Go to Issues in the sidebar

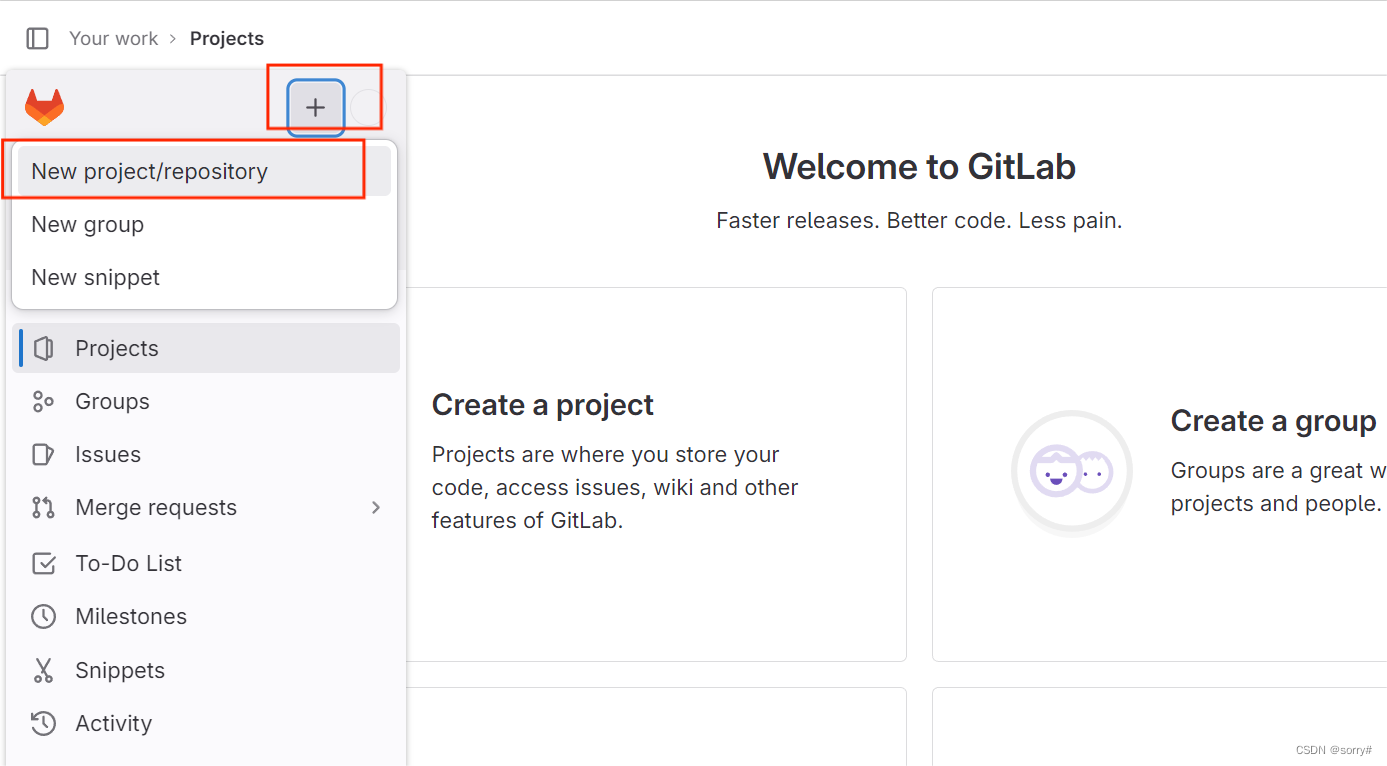(206, 454)
